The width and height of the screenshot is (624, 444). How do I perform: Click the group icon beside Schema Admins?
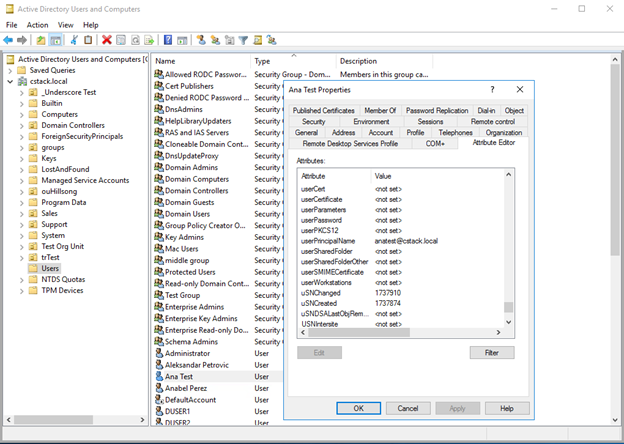pos(159,341)
